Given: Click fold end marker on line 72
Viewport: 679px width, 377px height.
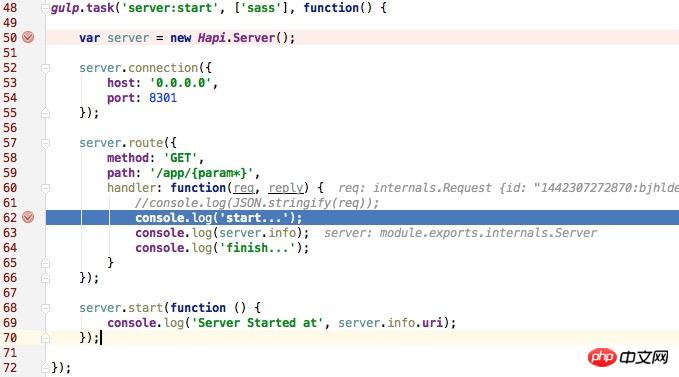Looking at the screenshot, I should tap(45, 368).
